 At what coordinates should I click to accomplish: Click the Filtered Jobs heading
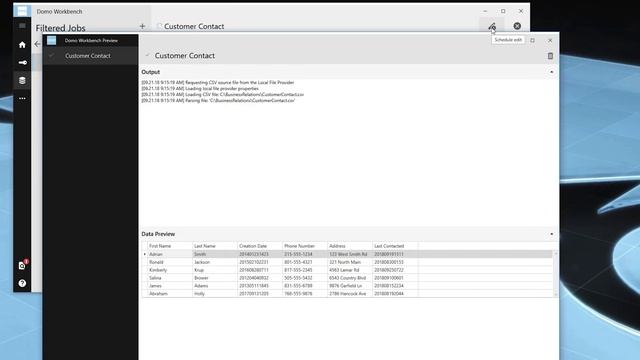pyautogui.click(x=60, y=28)
